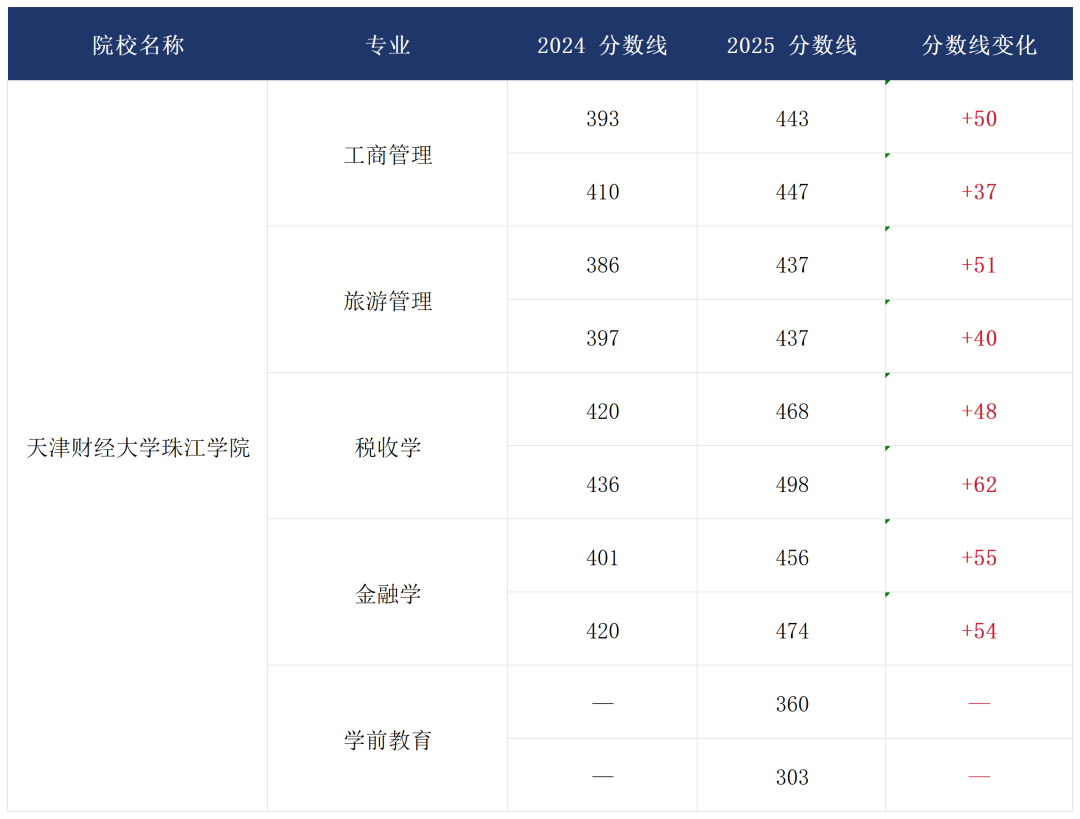Click the red +62 change value

point(979,484)
